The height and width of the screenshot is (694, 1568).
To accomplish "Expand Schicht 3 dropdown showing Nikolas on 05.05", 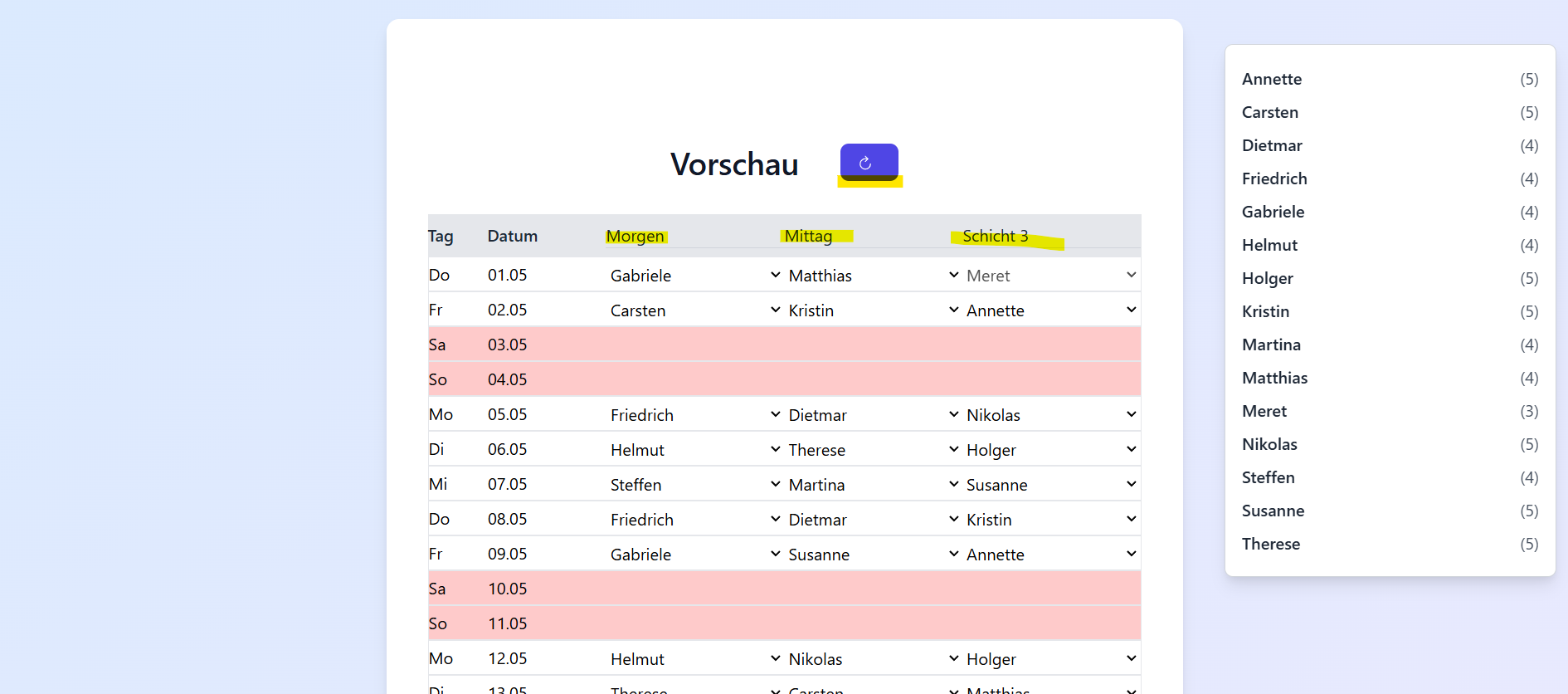I will (x=1049, y=415).
